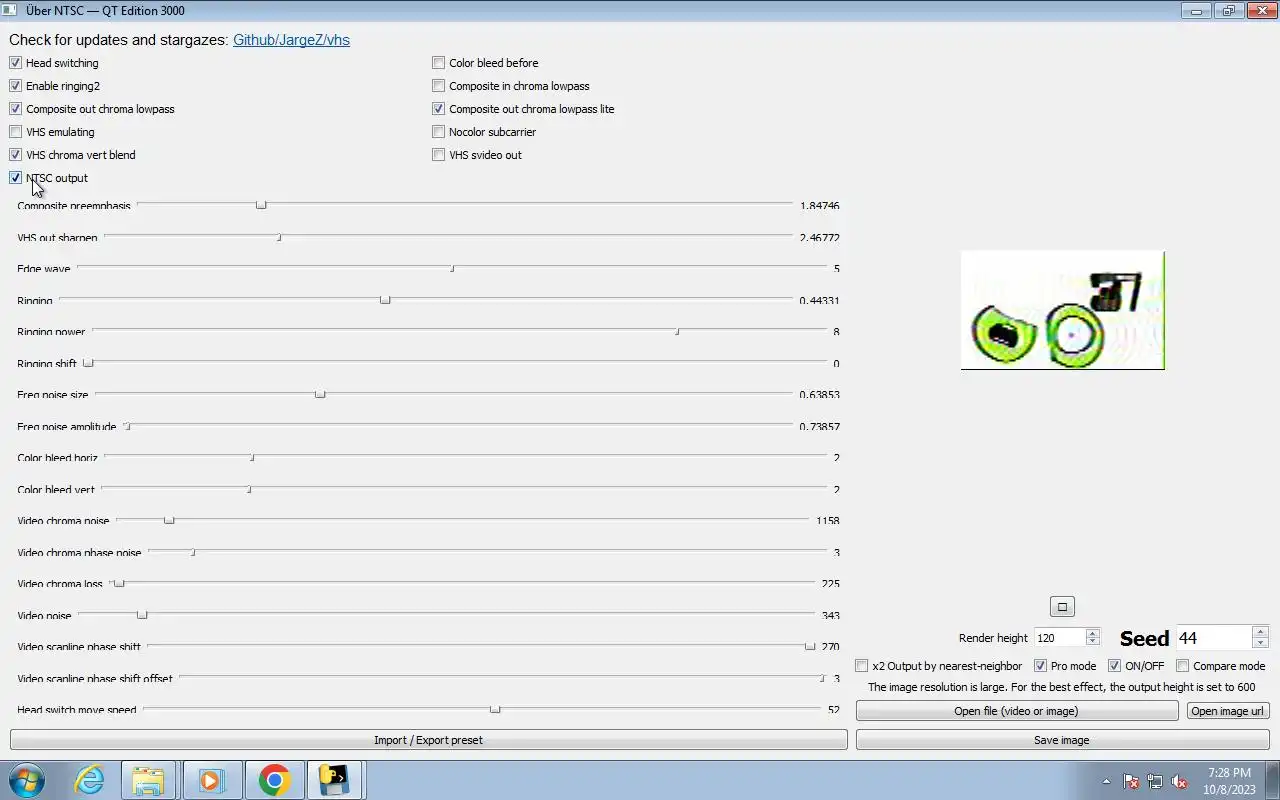
Task: Show hidden system tray icons
Action: point(1106,782)
